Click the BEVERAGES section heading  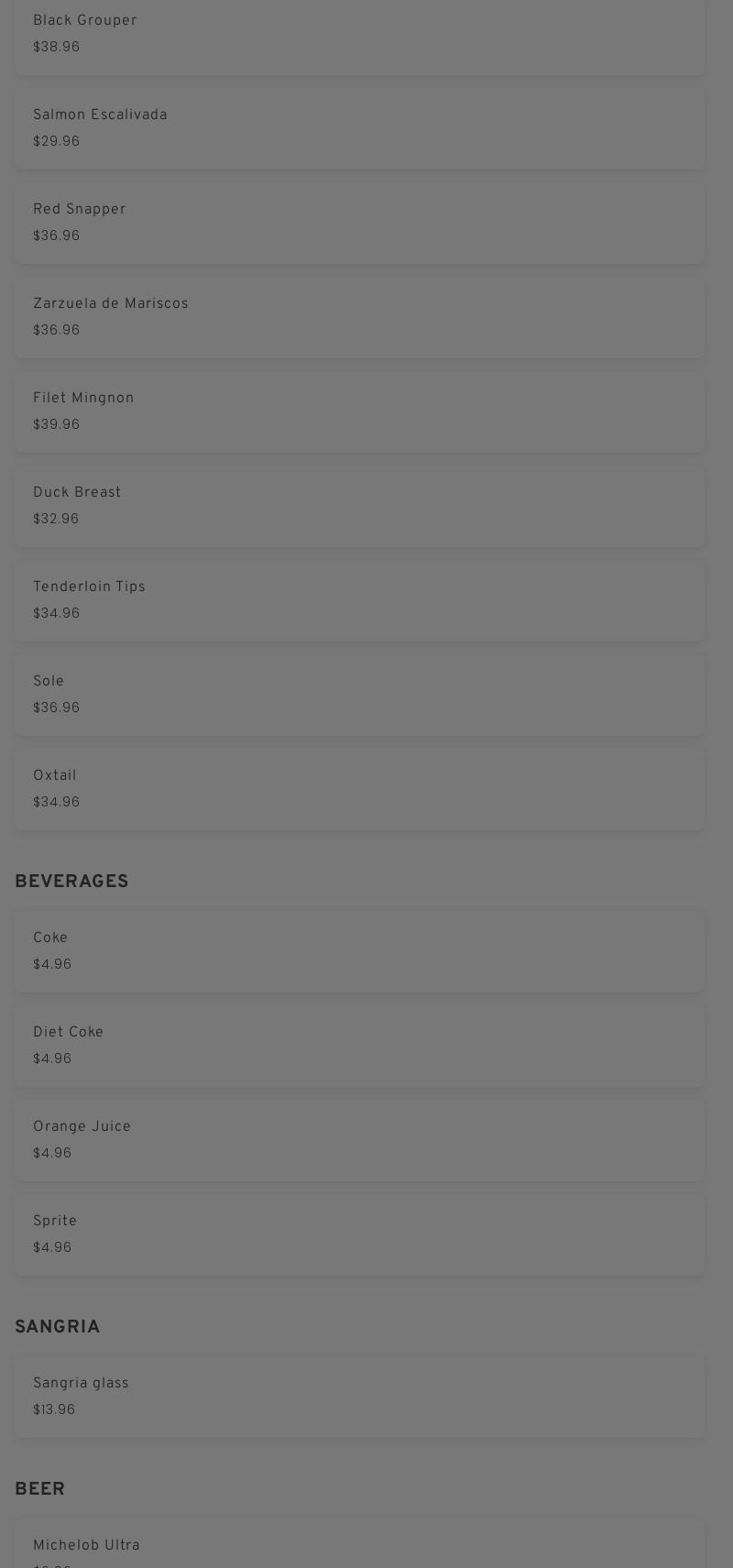coord(71,882)
